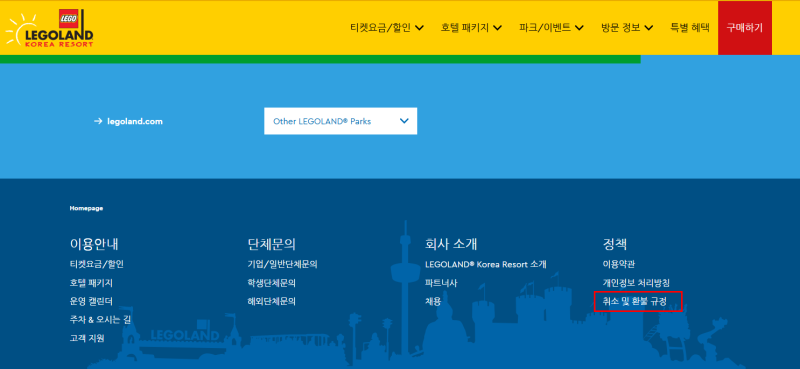Click the arrow icon beside legoland.com
800x369 pixels.
[98, 121]
